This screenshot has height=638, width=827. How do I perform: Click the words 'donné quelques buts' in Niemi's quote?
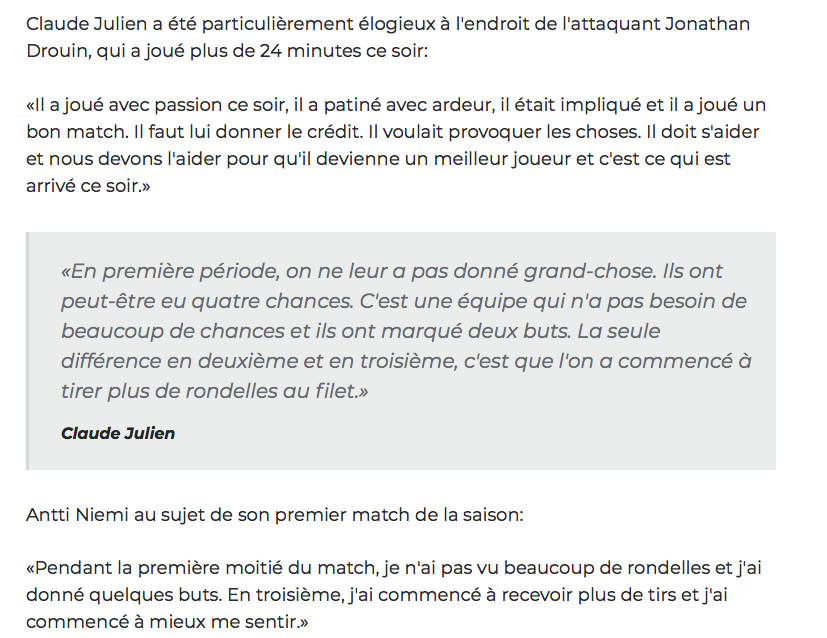(124, 595)
